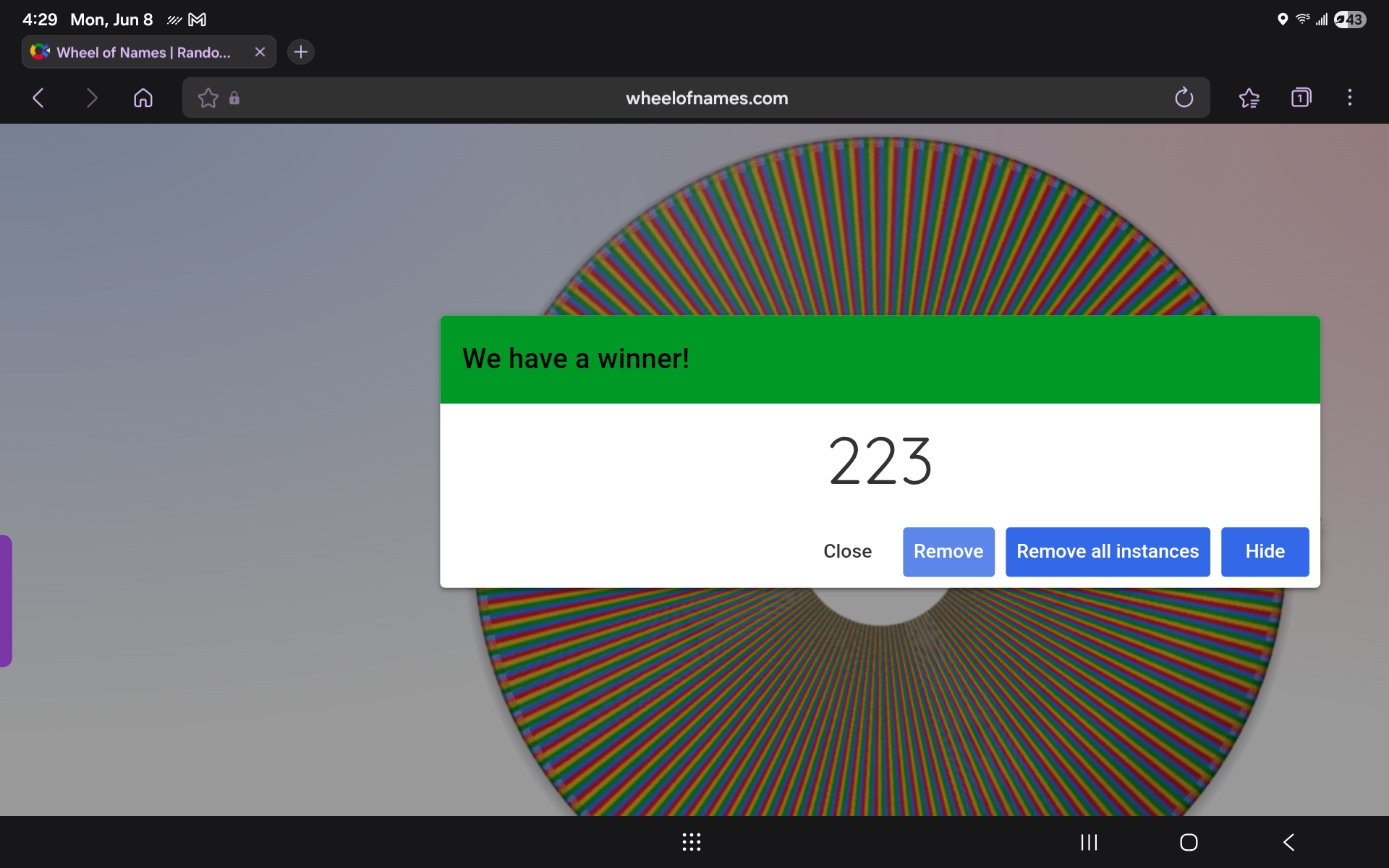1389x868 pixels.
Task: Remove the winner 223 from wheel
Action: tap(948, 551)
